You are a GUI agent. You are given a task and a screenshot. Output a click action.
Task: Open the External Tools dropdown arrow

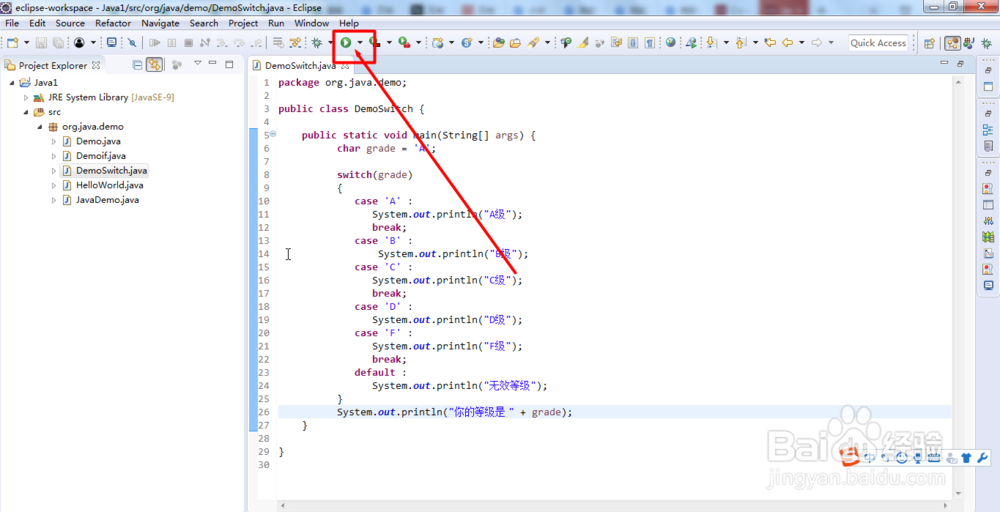coord(418,43)
